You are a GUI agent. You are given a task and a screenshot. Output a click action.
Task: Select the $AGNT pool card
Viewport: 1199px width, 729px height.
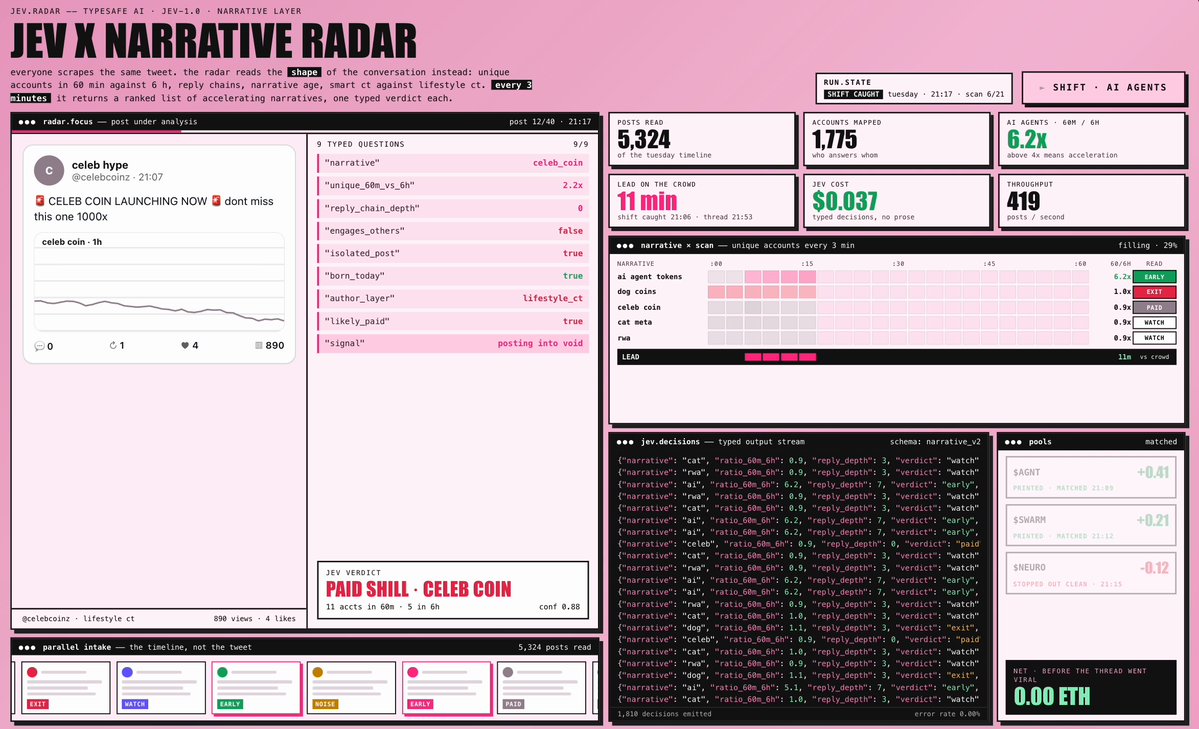[1090, 478]
